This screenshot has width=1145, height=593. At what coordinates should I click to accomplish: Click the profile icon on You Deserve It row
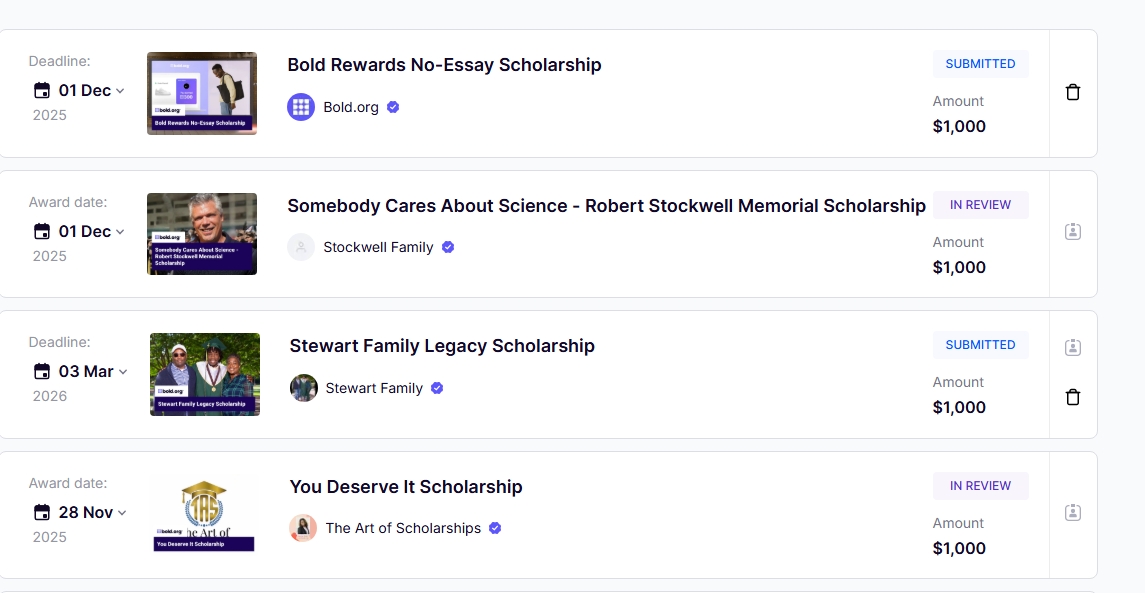click(x=1073, y=512)
